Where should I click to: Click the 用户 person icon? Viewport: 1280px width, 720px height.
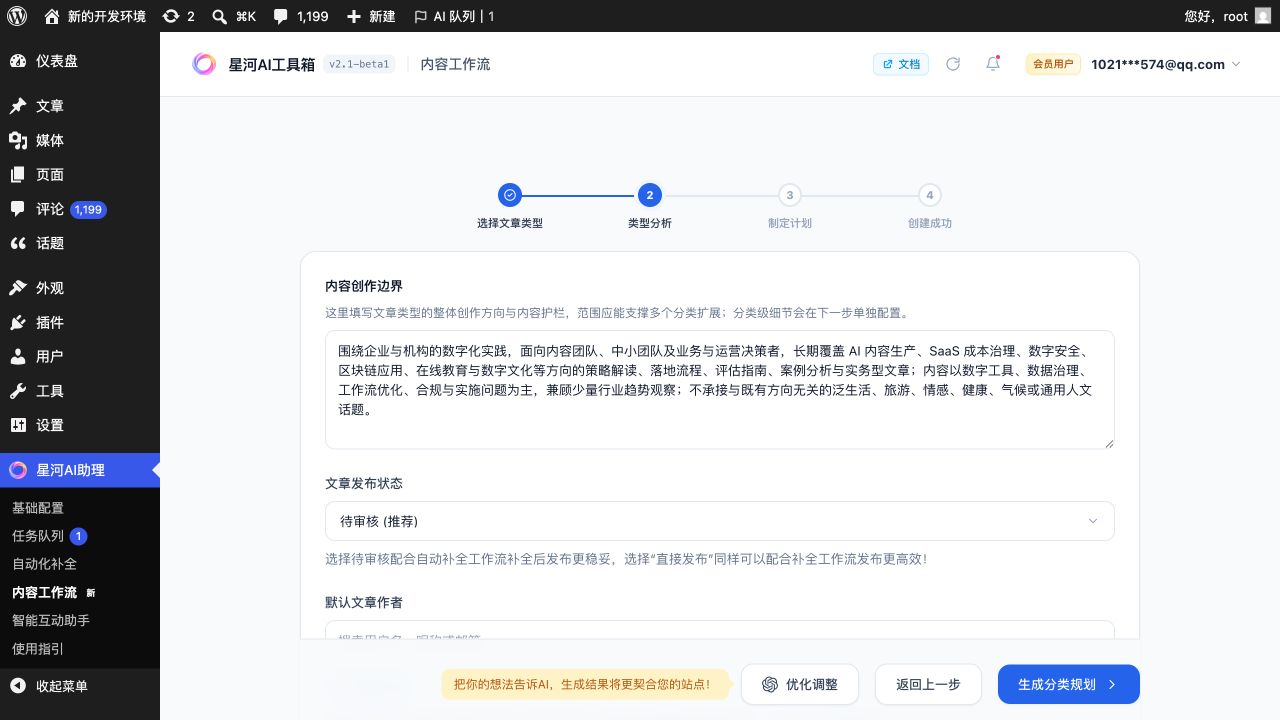point(18,356)
